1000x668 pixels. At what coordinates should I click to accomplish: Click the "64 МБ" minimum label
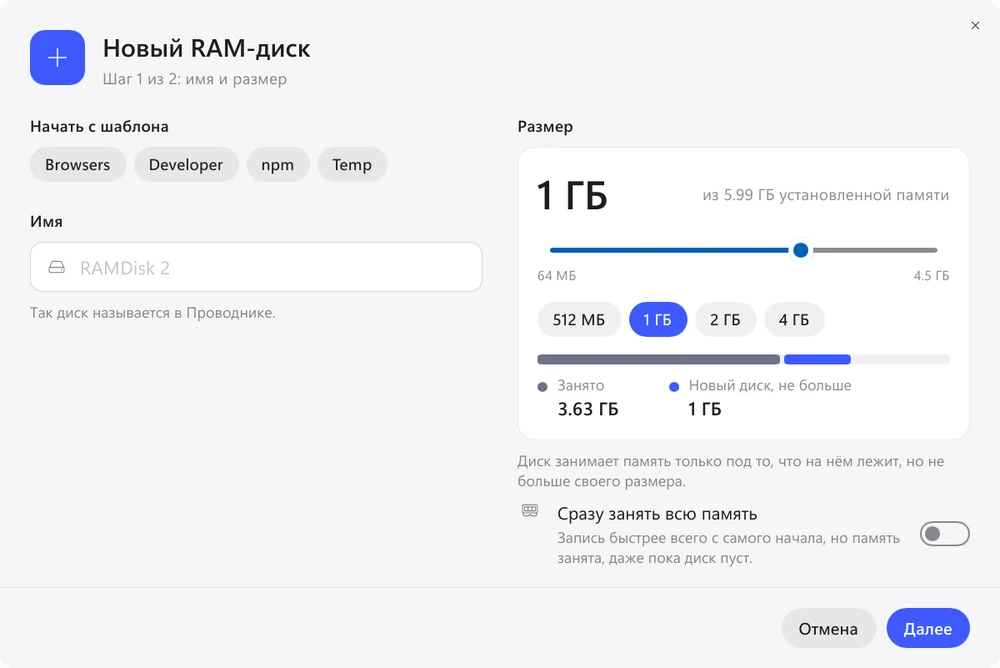tap(557, 276)
